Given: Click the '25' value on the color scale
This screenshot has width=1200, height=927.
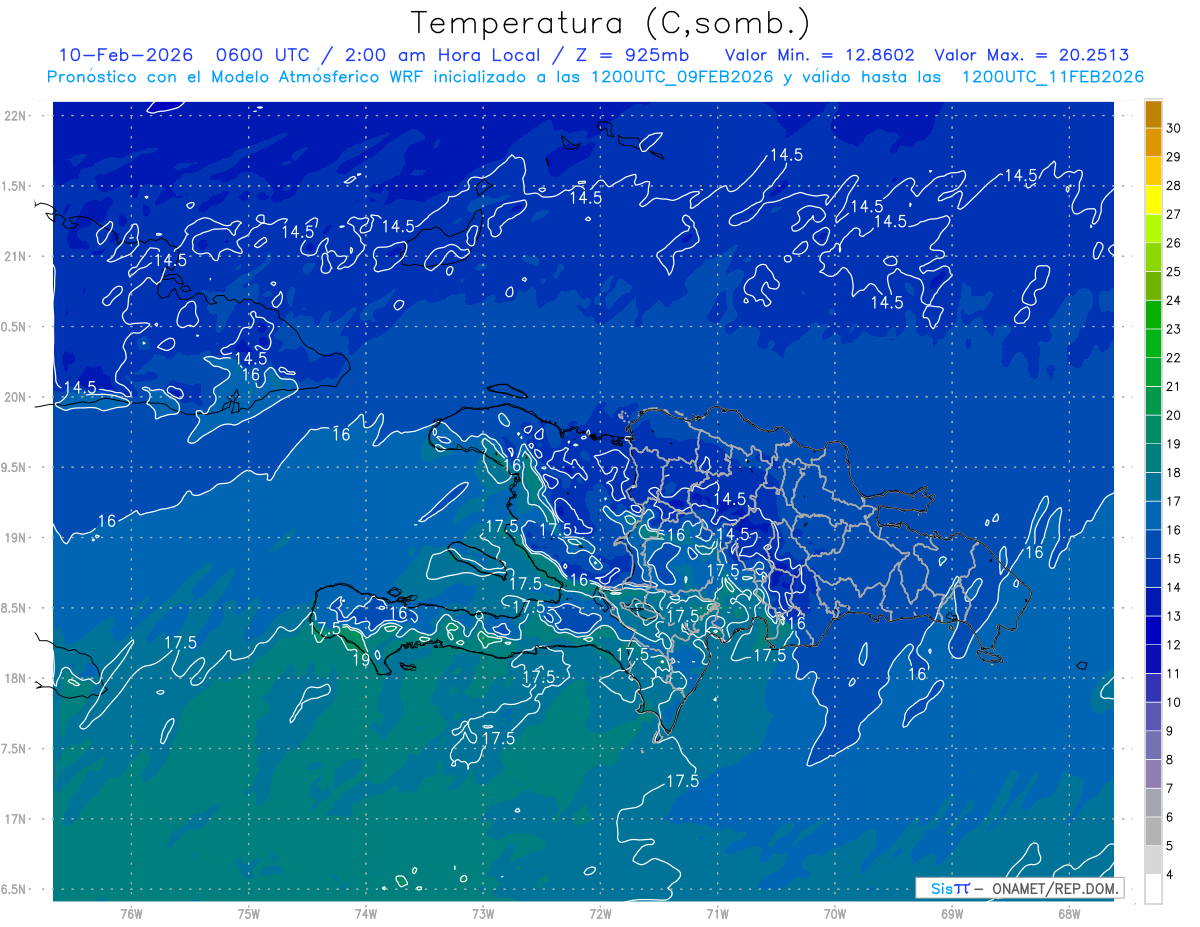Looking at the screenshot, I should (x=1173, y=272).
